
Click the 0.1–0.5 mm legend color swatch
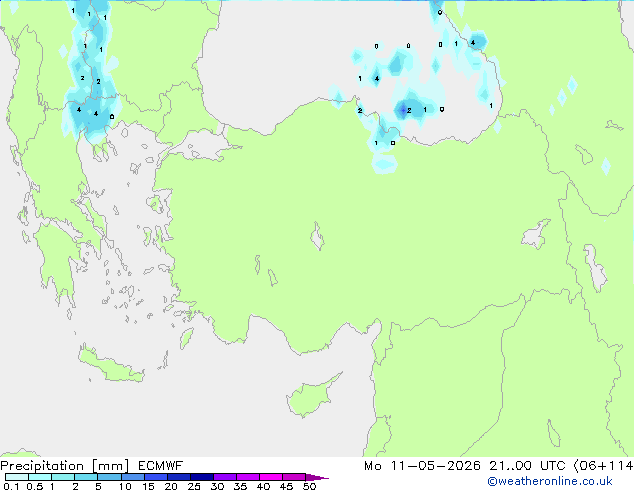(x=17, y=477)
